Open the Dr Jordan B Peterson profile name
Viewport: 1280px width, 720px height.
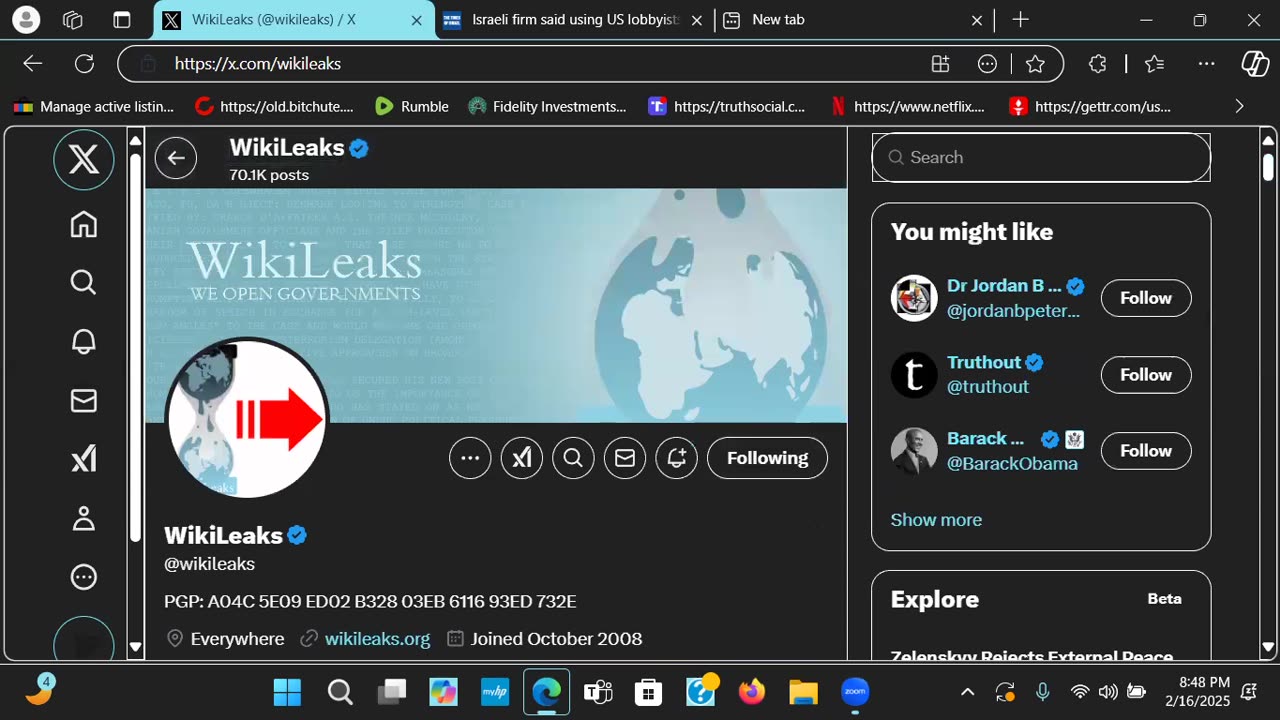pyautogui.click(x=1004, y=286)
